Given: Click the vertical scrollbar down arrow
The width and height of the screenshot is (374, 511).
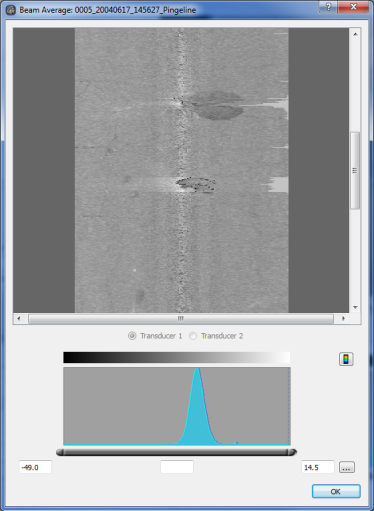Looking at the screenshot, I should click(x=355, y=307).
